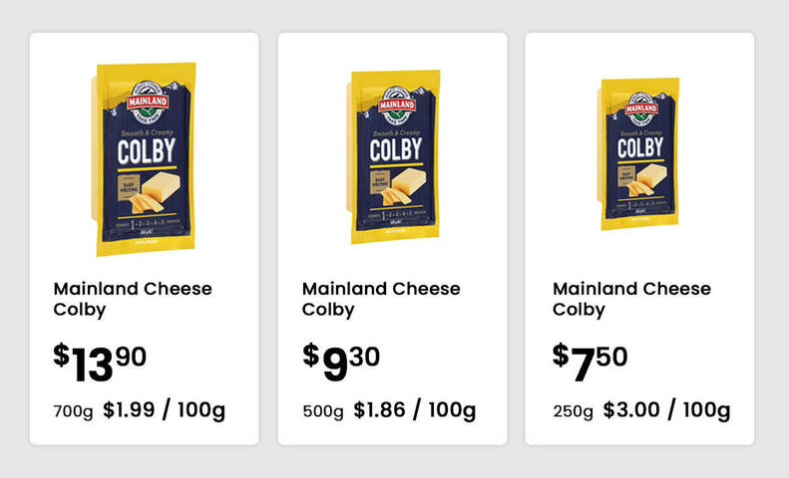Screen dimensions: 789x478
Task: Click the Mainland logo on the 250g pack
Action: pyautogui.click(x=642, y=108)
